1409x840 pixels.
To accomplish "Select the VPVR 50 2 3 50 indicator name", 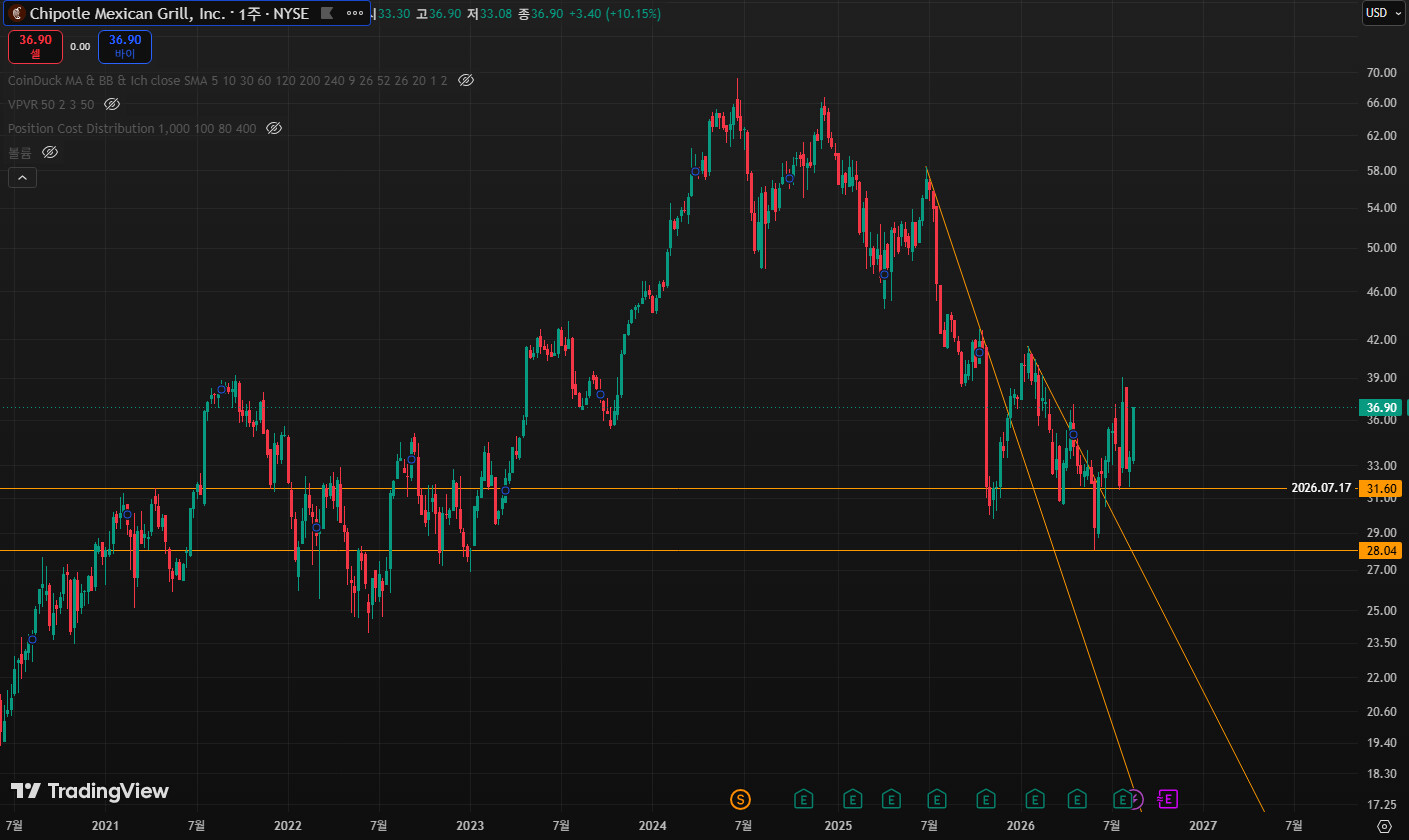I will point(51,104).
